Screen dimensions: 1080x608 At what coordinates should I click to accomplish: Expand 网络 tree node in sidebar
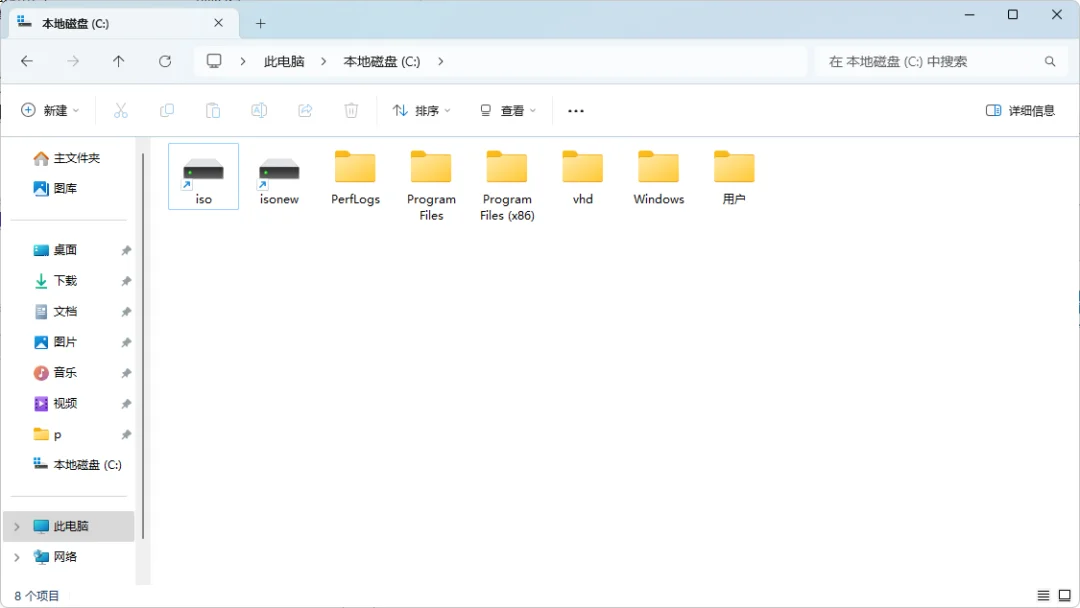pyautogui.click(x=17, y=557)
